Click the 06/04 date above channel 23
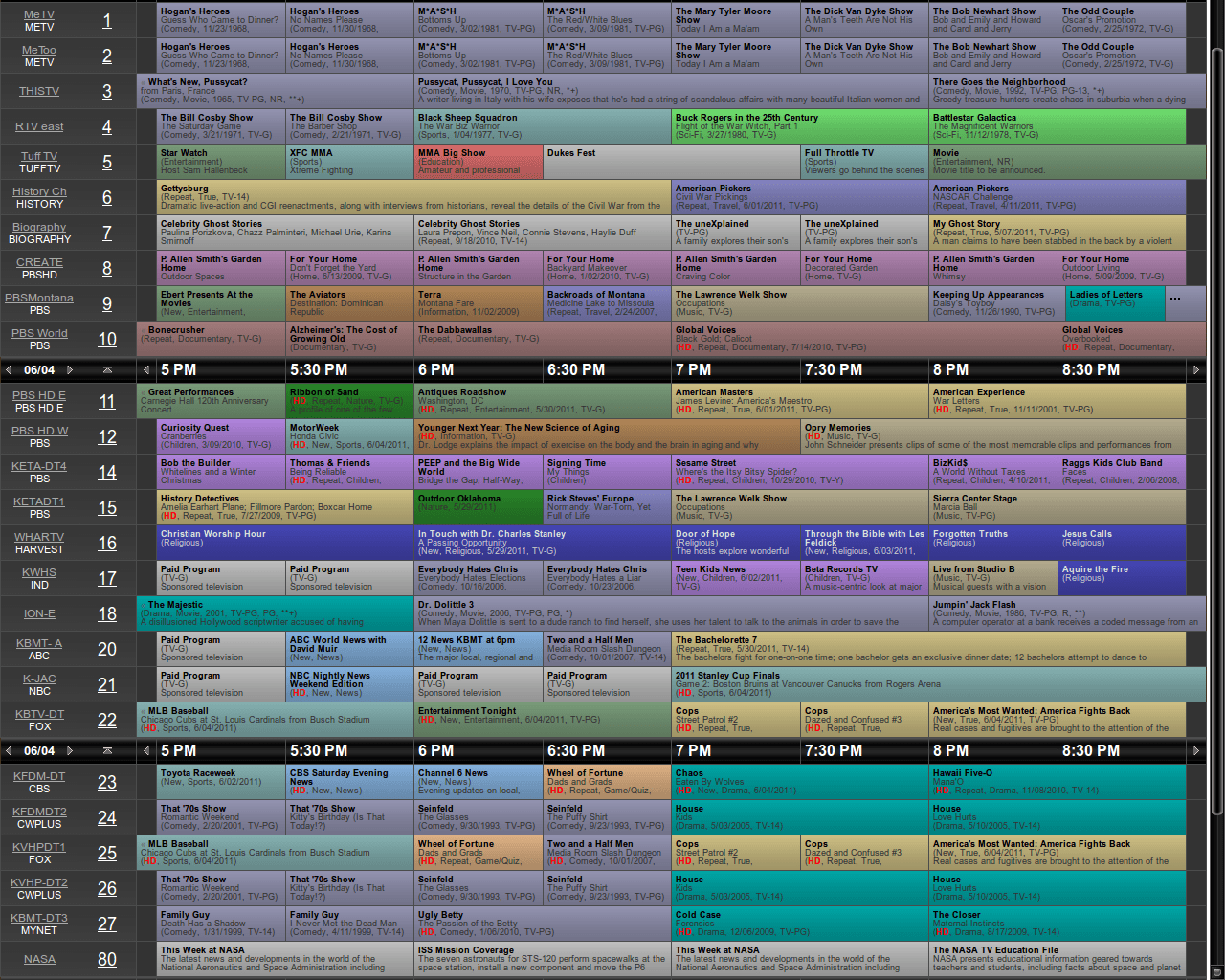This screenshot has height=980, width=1225. pos(39,750)
